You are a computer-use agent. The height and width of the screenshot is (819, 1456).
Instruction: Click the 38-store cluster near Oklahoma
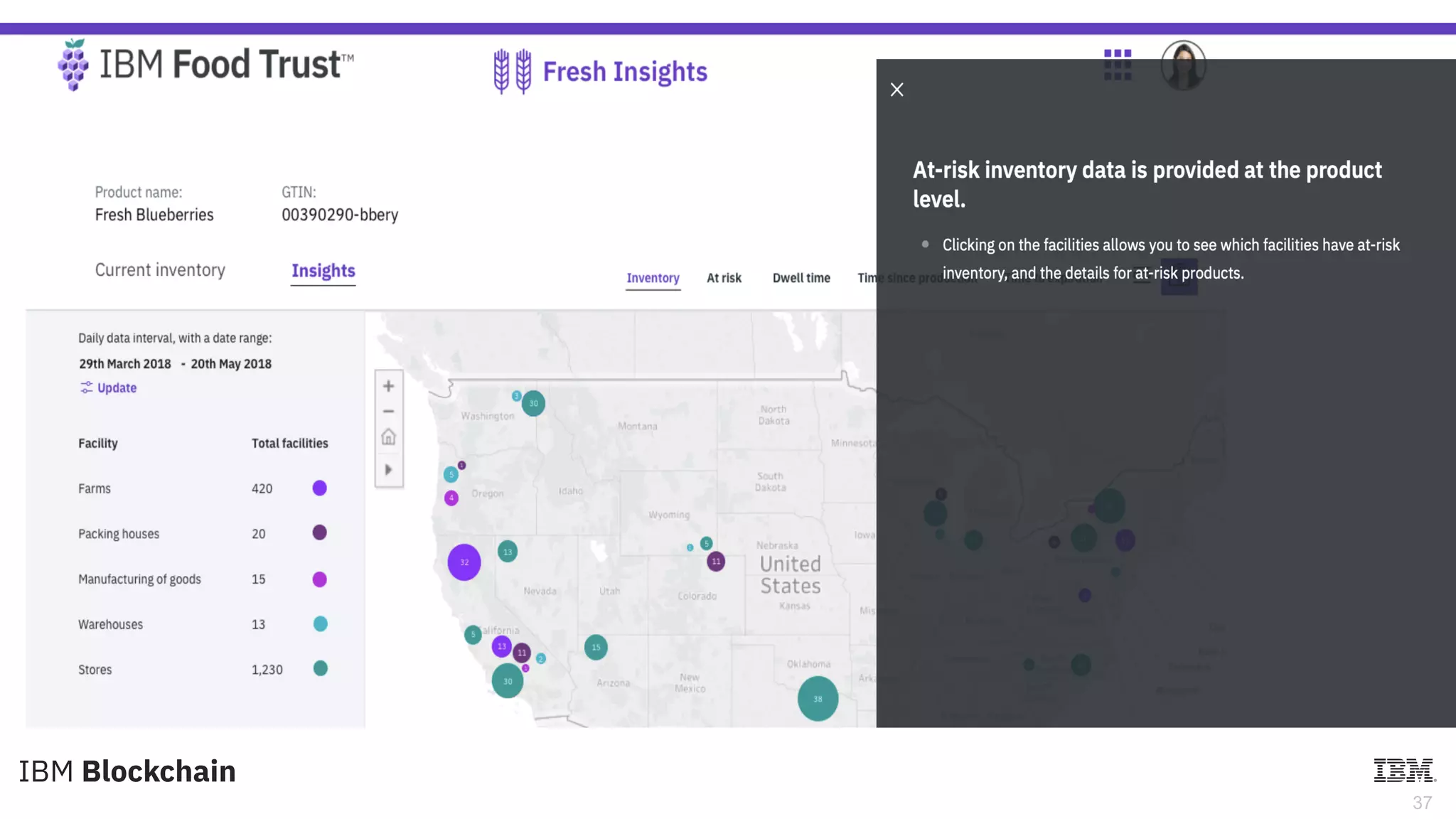pyautogui.click(x=818, y=699)
